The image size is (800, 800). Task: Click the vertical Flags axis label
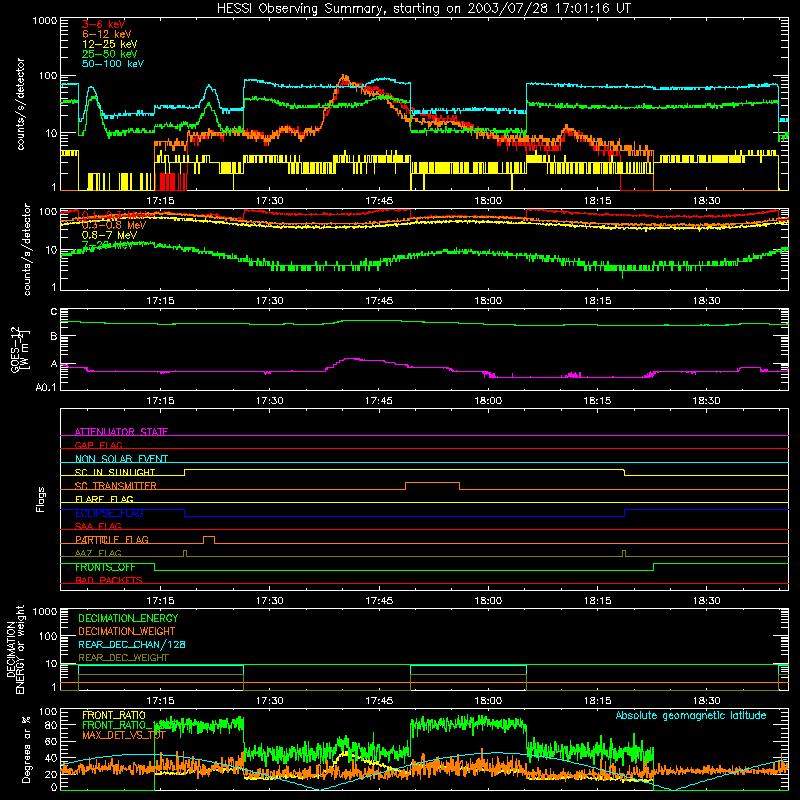pyautogui.click(x=41, y=499)
